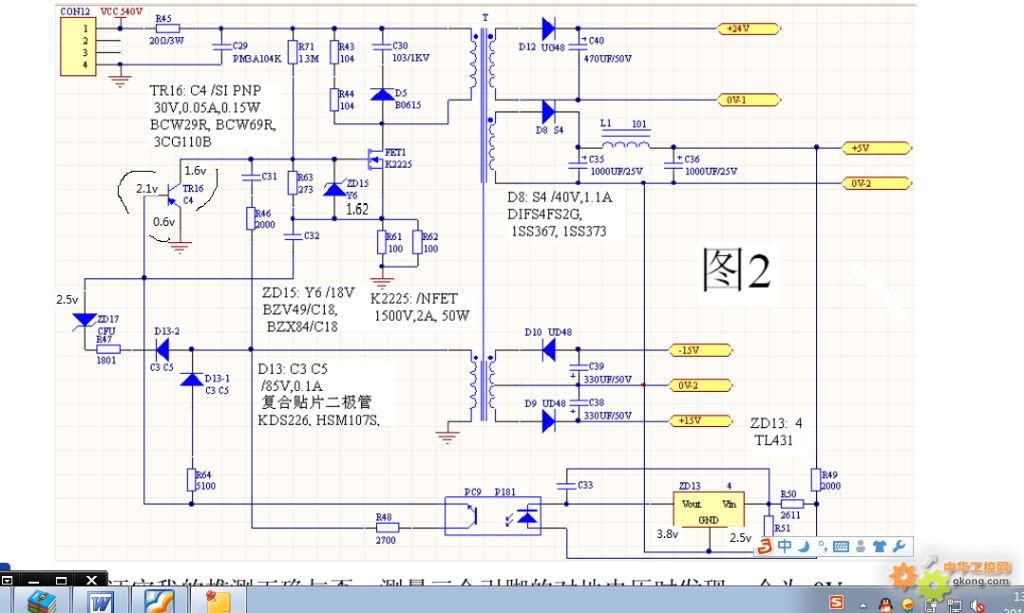The height and width of the screenshot is (613, 1024).
Task: Show hidden system tray icons
Action: [863, 605]
